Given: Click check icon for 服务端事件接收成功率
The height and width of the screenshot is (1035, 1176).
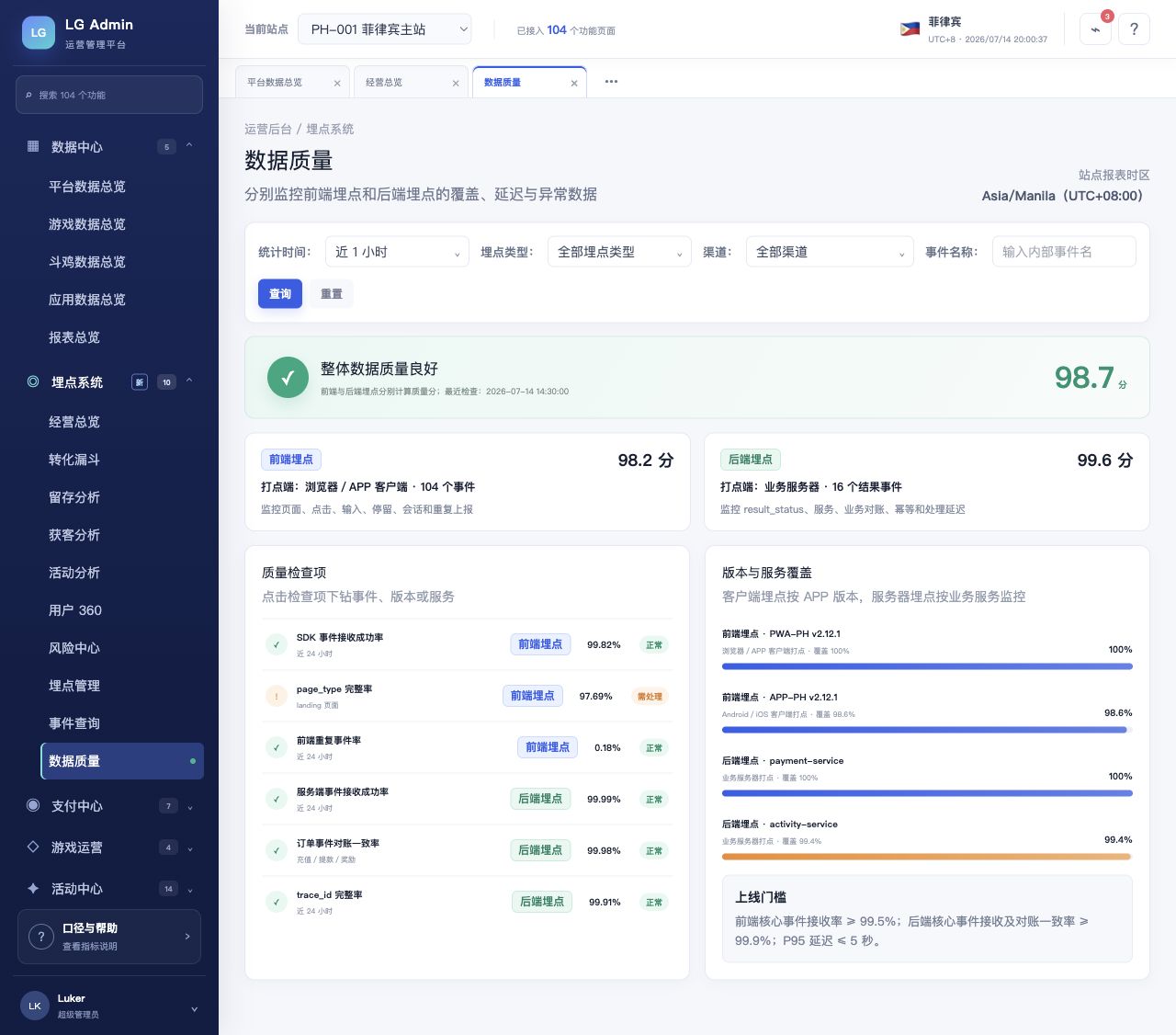Looking at the screenshot, I should pyautogui.click(x=276, y=799).
